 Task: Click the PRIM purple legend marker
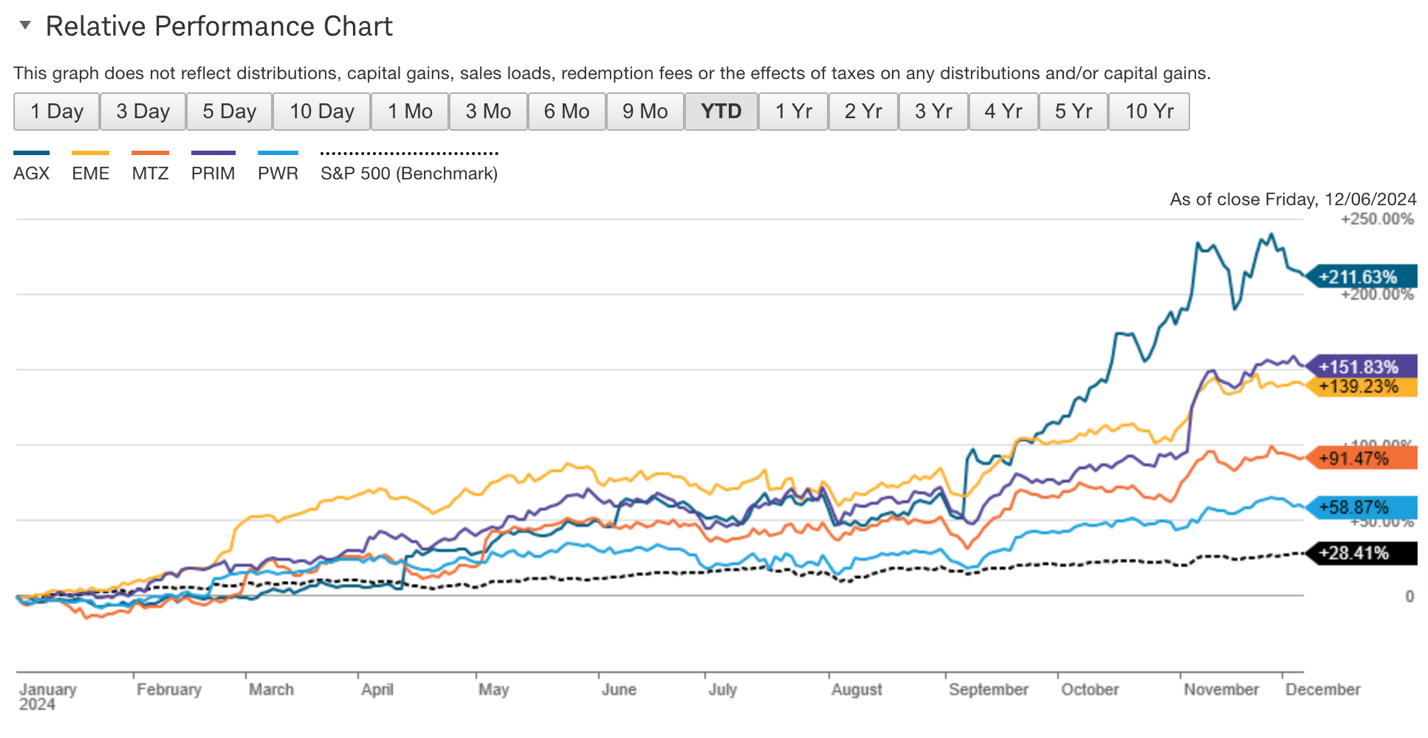(x=212, y=153)
